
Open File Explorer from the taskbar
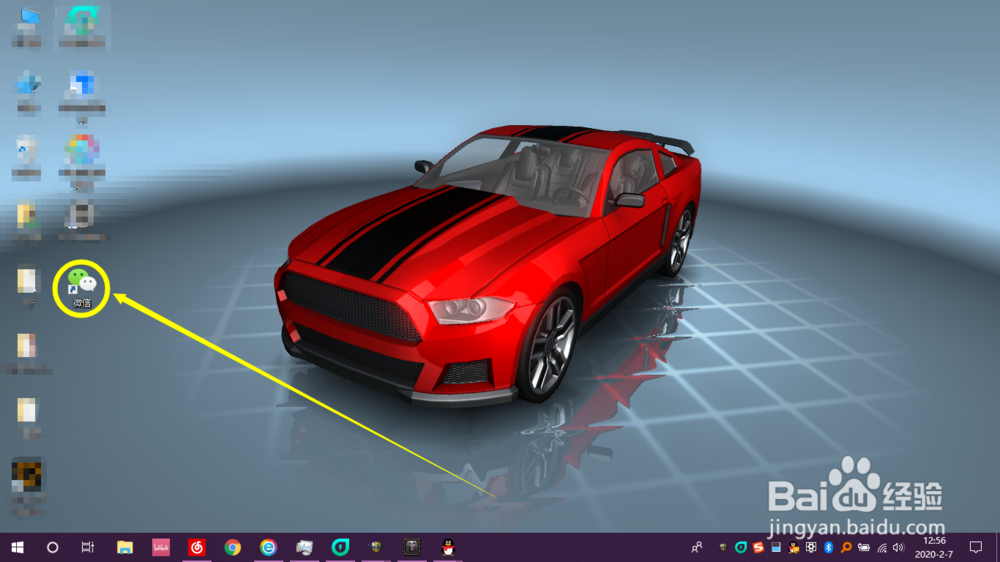click(124, 547)
